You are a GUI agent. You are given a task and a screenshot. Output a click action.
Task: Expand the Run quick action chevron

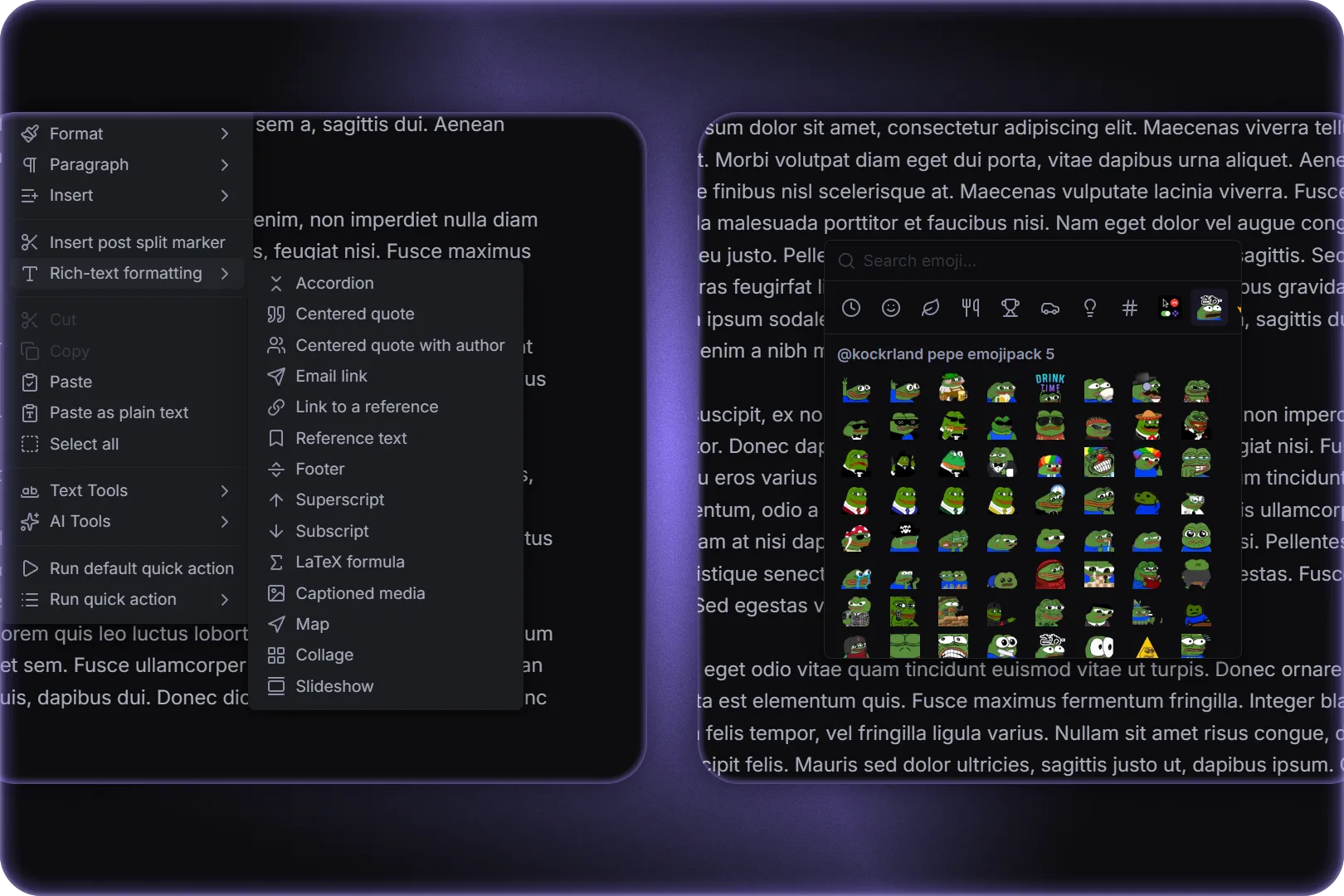coord(225,600)
